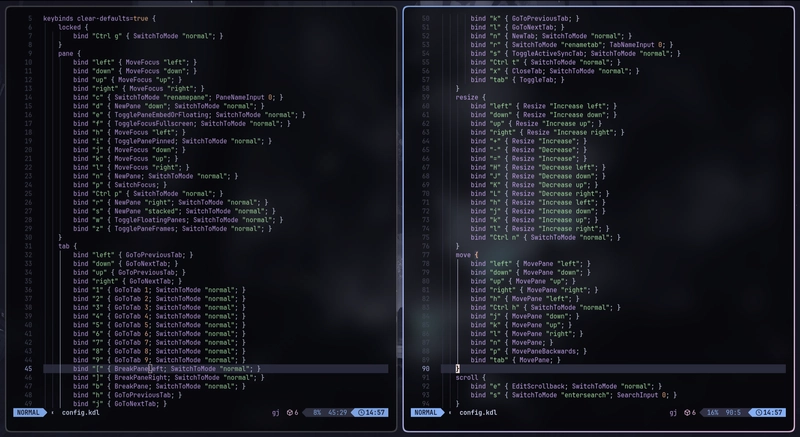
Task: Click the CloseTab bind line
Action: pos(555,71)
